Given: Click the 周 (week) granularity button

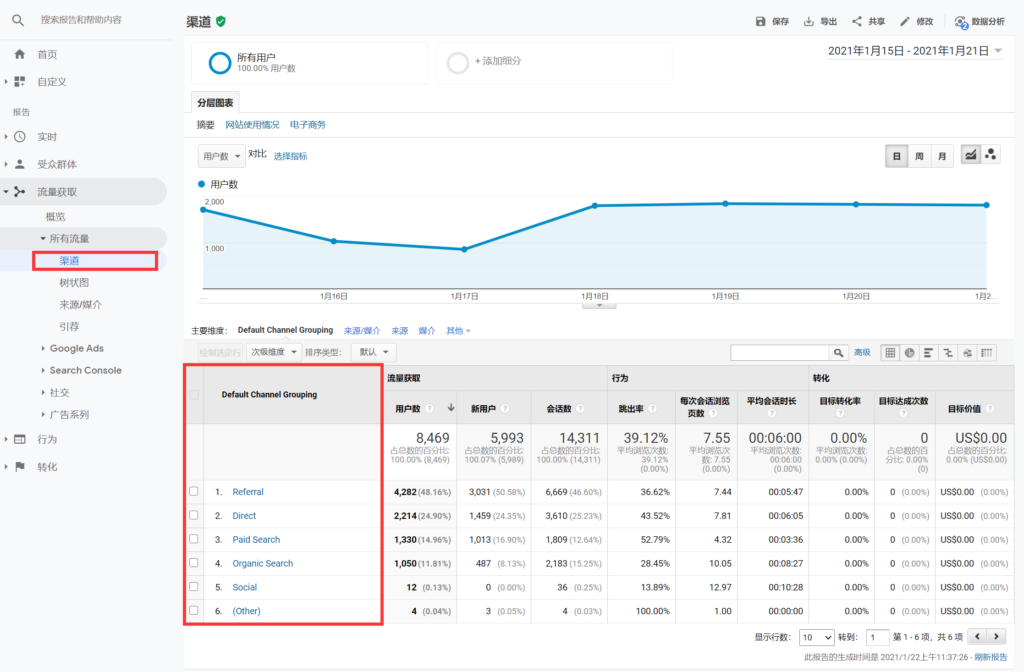Looking at the screenshot, I should point(919,156).
